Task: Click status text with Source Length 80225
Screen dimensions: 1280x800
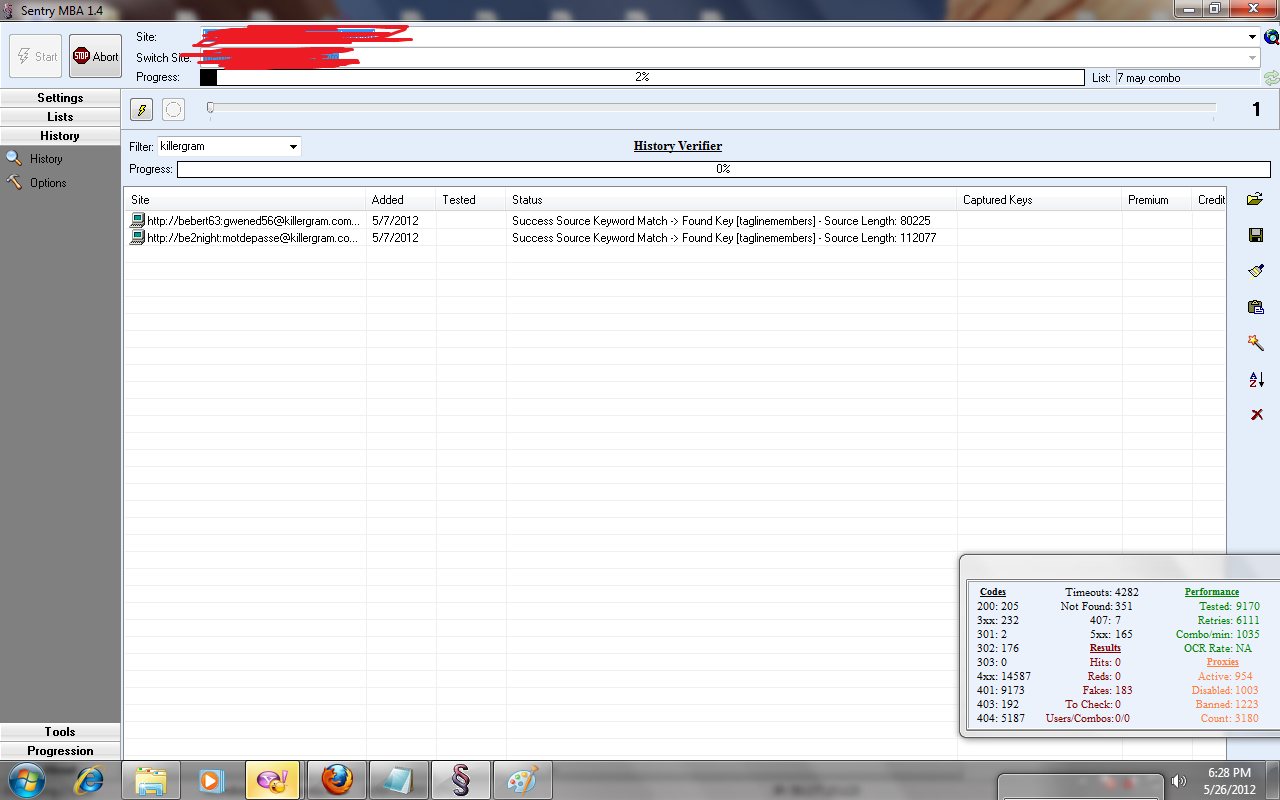Action: [x=721, y=221]
